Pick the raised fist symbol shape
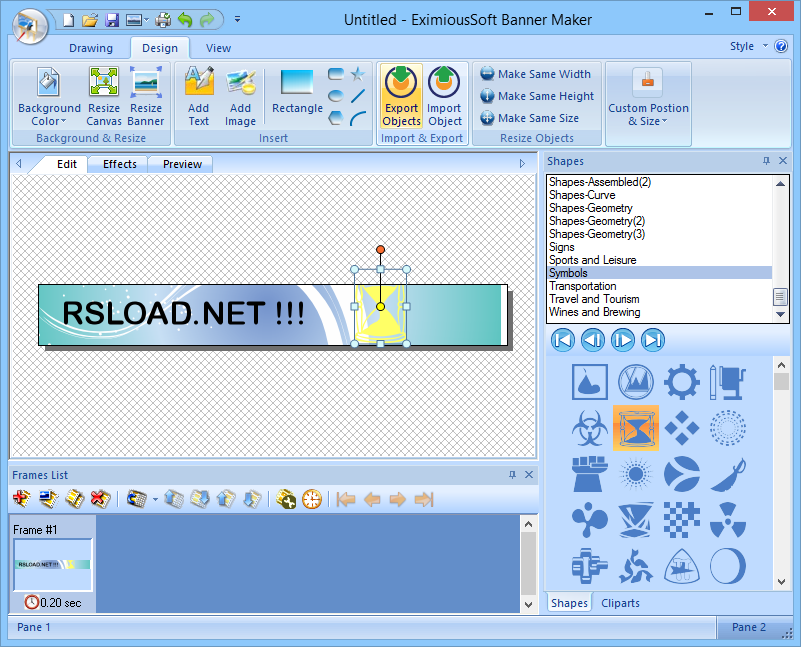The width and height of the screenshot is (801, 647). (x=590, y=474)
